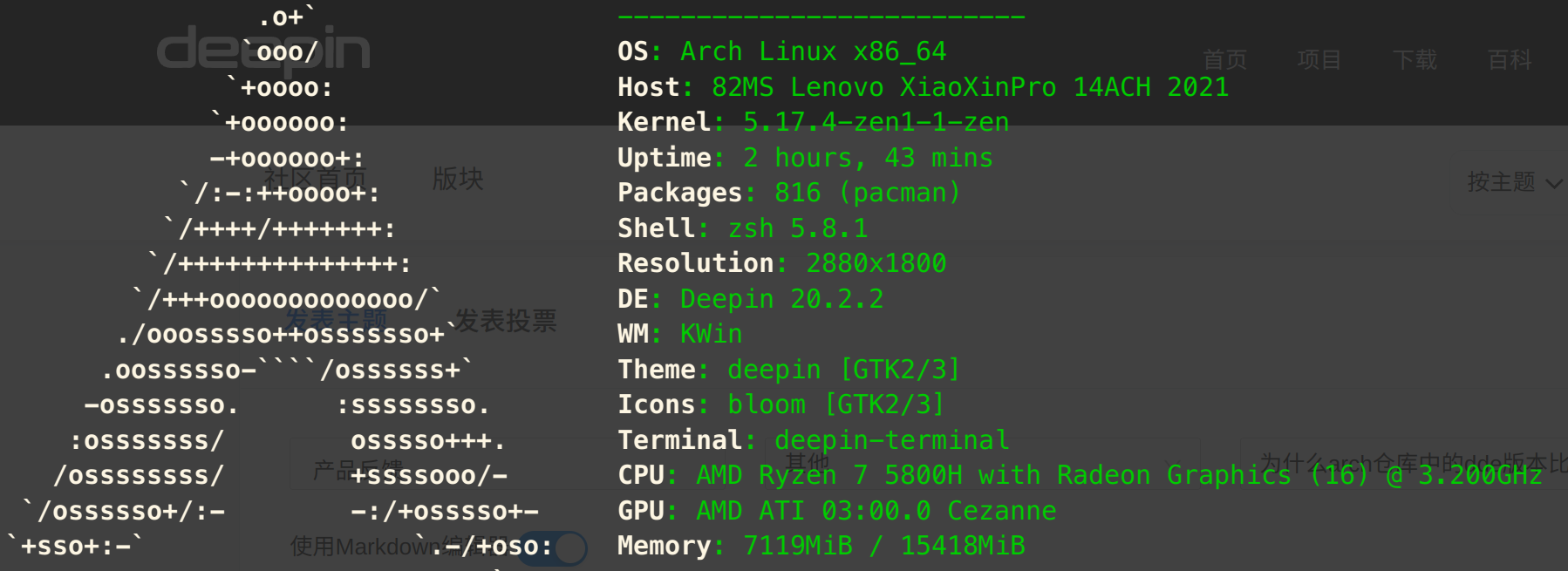Switch to the 版块 tab
1568x571 pixels.
click(x=458, y=179)
